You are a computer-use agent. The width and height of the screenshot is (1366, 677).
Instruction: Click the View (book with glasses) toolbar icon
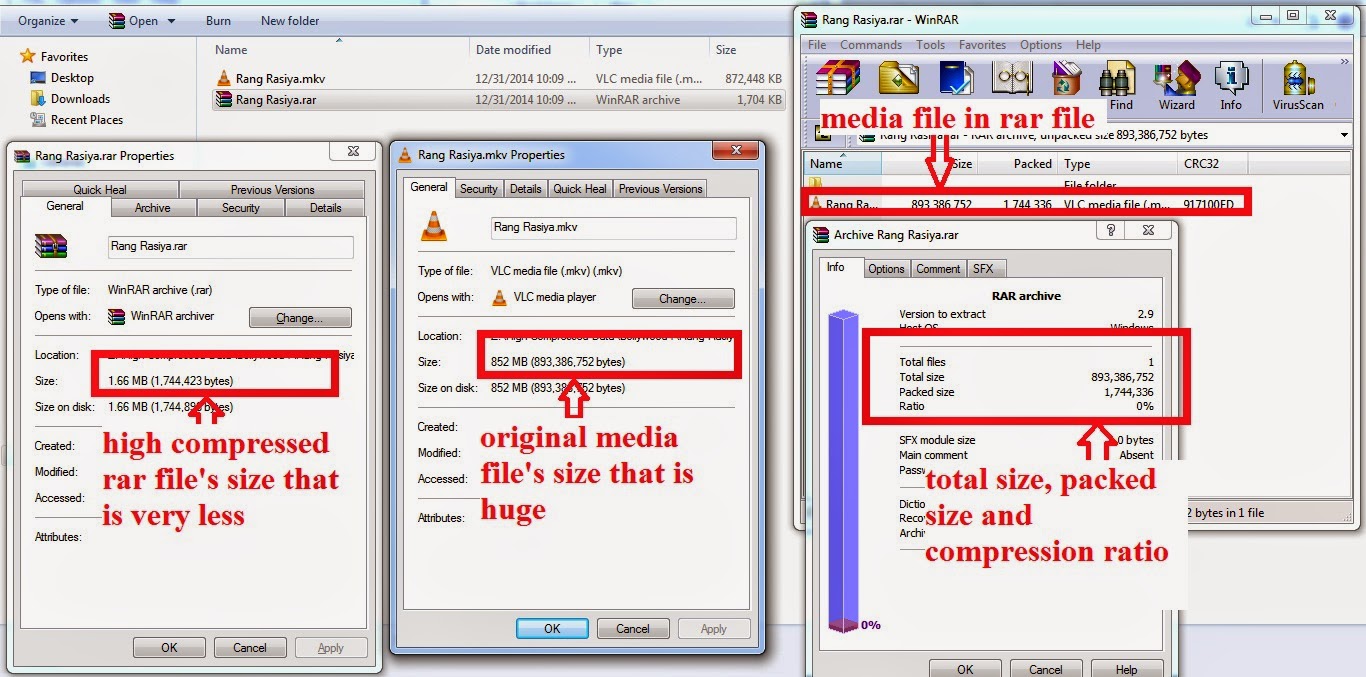pos(1012,78)
